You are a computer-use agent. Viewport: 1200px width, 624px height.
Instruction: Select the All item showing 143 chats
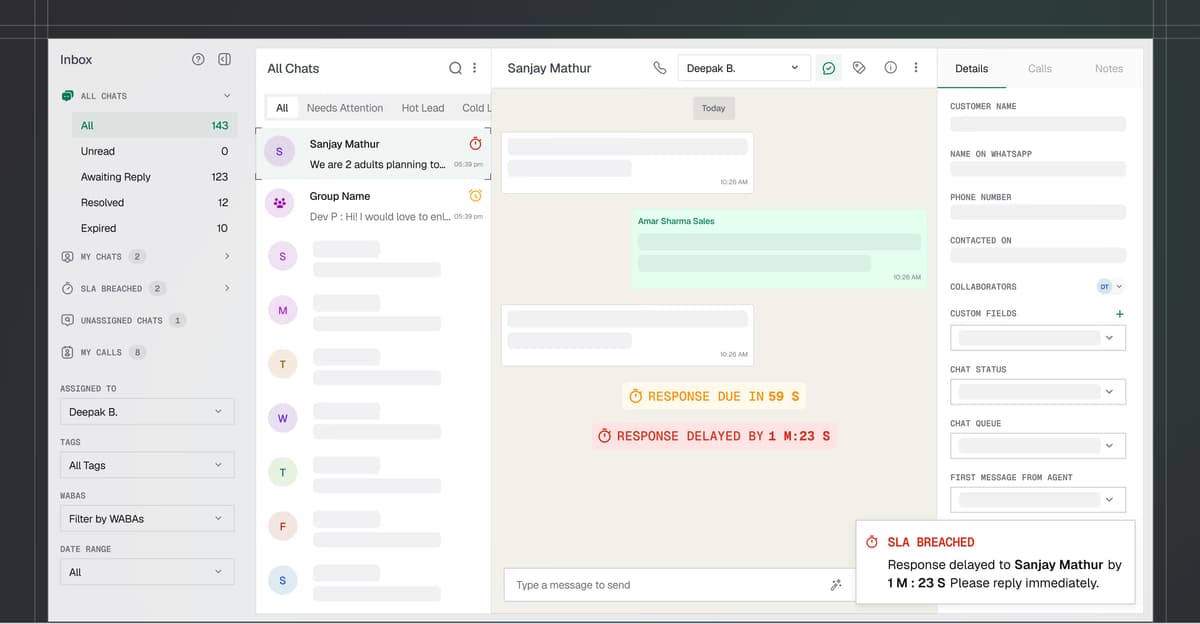[154, 126]
